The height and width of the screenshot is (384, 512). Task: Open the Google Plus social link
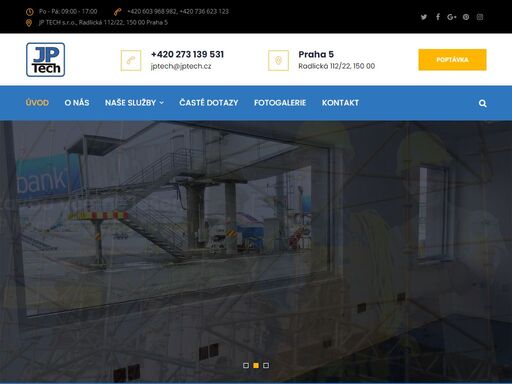click(x=452, y=17)
